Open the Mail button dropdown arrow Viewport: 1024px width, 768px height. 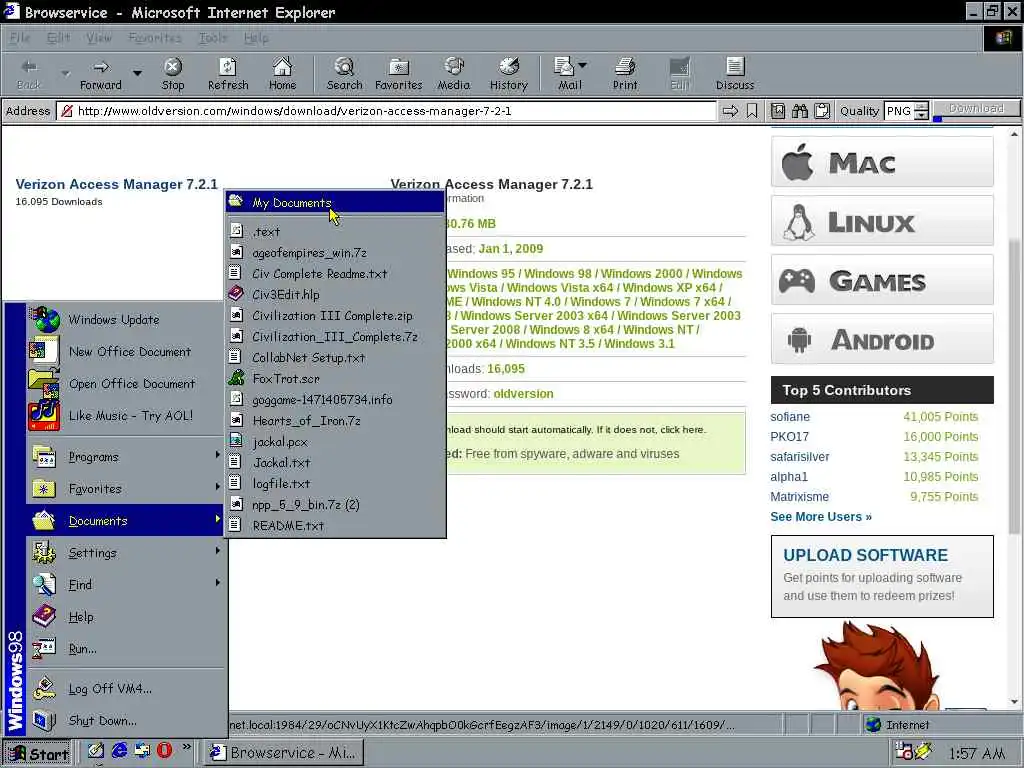[x=583, y=65]
